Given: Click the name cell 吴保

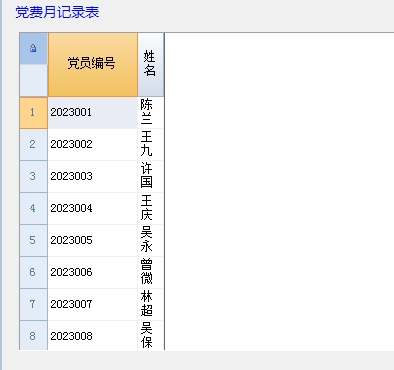Looking at the screenshot, I should [150, 336].
